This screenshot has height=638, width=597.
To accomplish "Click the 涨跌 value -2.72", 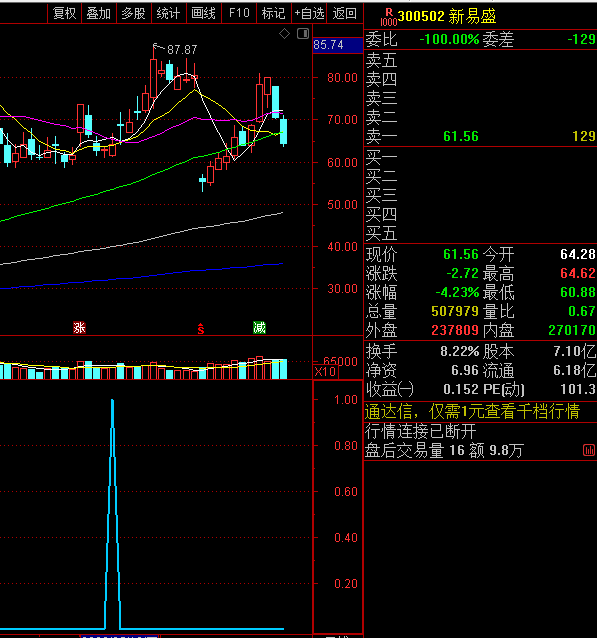I will (x=462, y=273).
